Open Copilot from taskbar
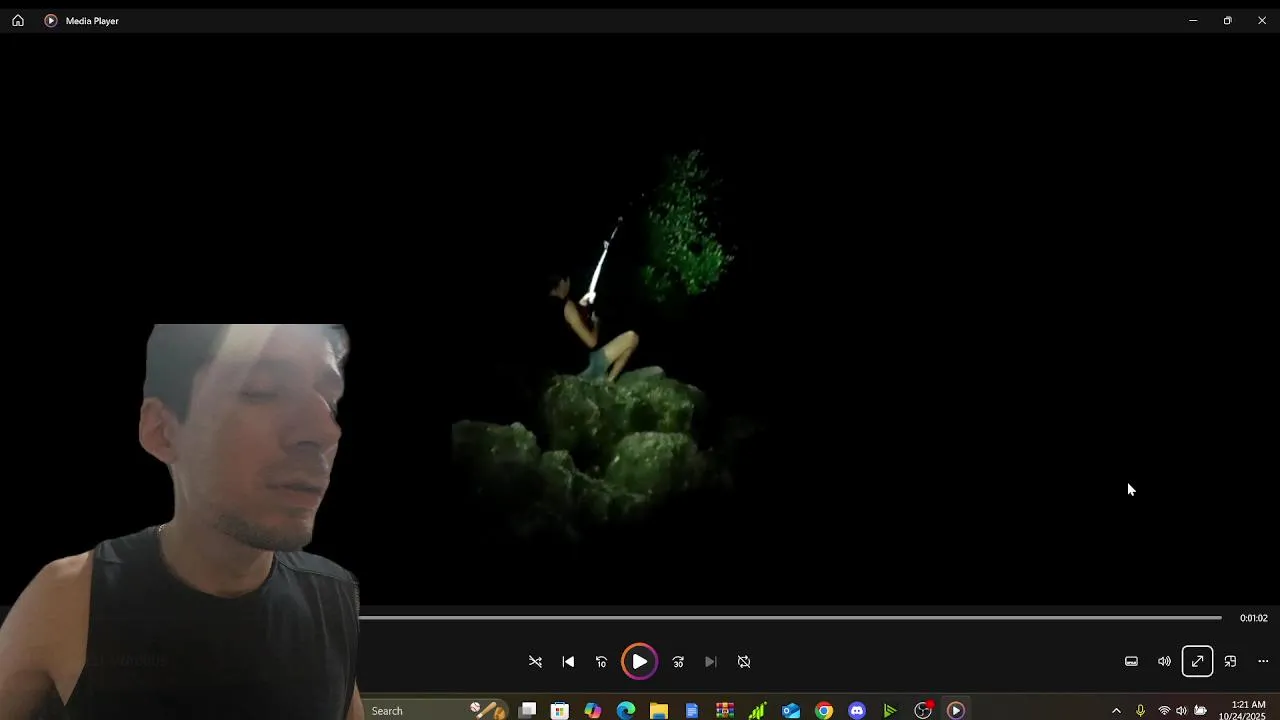 [x=593, y=710]
